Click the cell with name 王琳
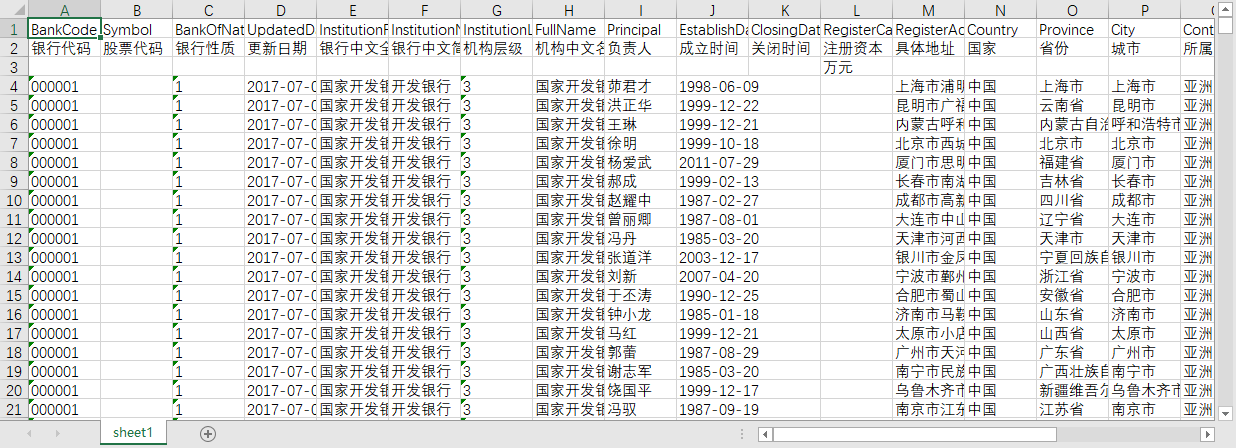The height and width of the screenshot is (448, 1236). point(641,124)
